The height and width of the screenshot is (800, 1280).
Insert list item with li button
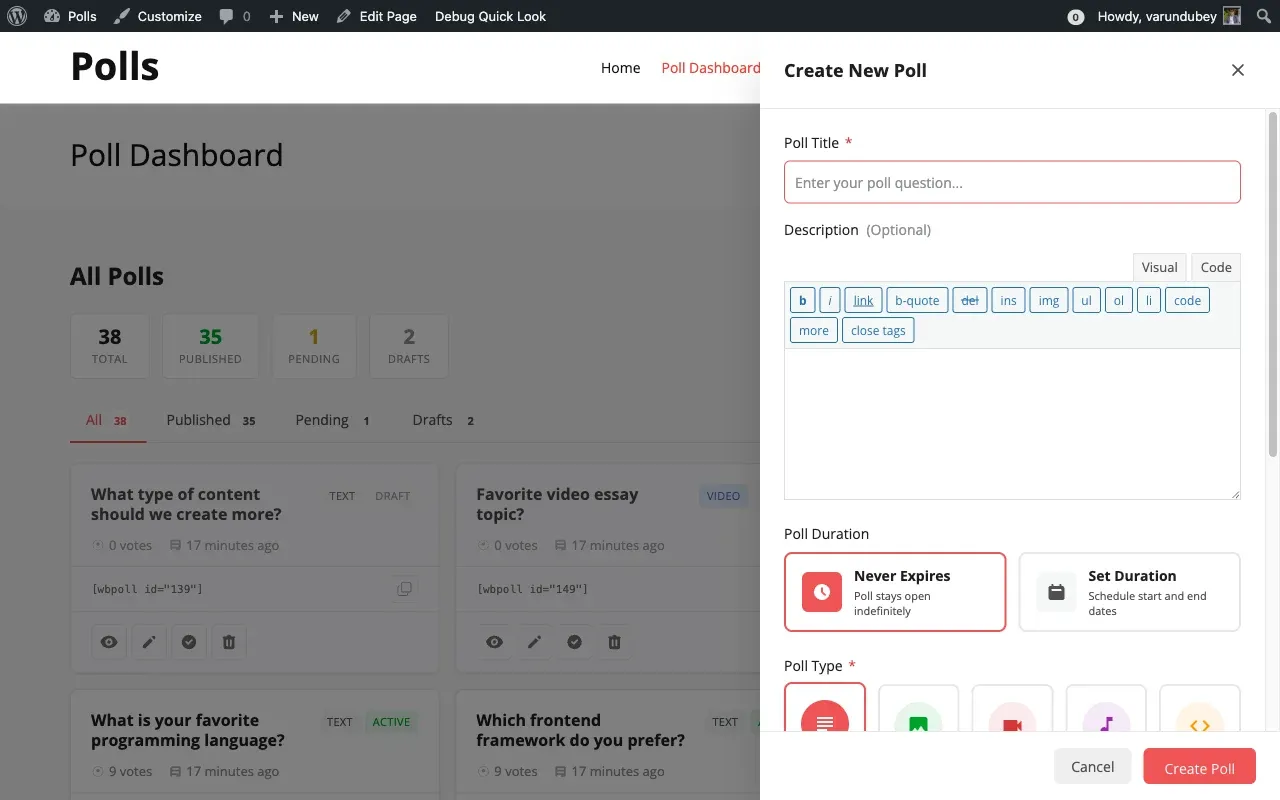pyautogui.click(x=1149, y=300)
